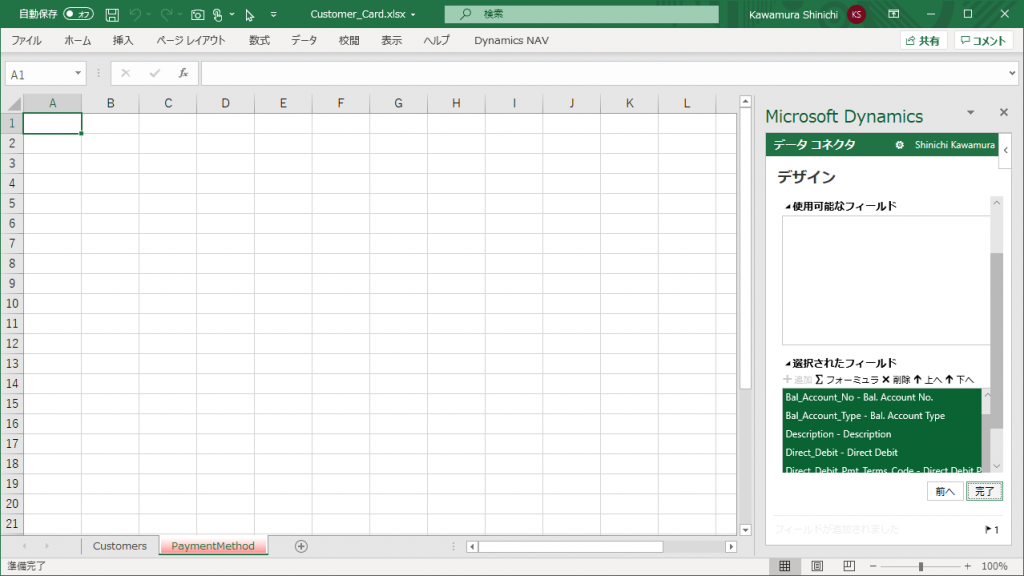1024x576 pixels.
Task: Close the Microsoft Dynamics task pane
Action: pyautogui.click(x=1004, y=112)
